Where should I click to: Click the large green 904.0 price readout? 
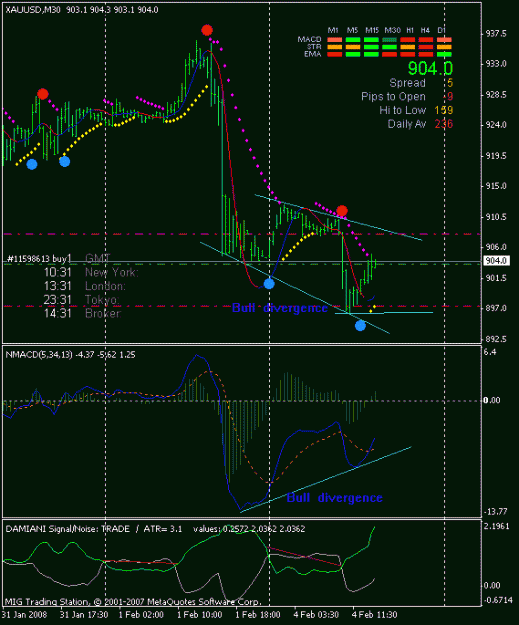click(430, 68)
